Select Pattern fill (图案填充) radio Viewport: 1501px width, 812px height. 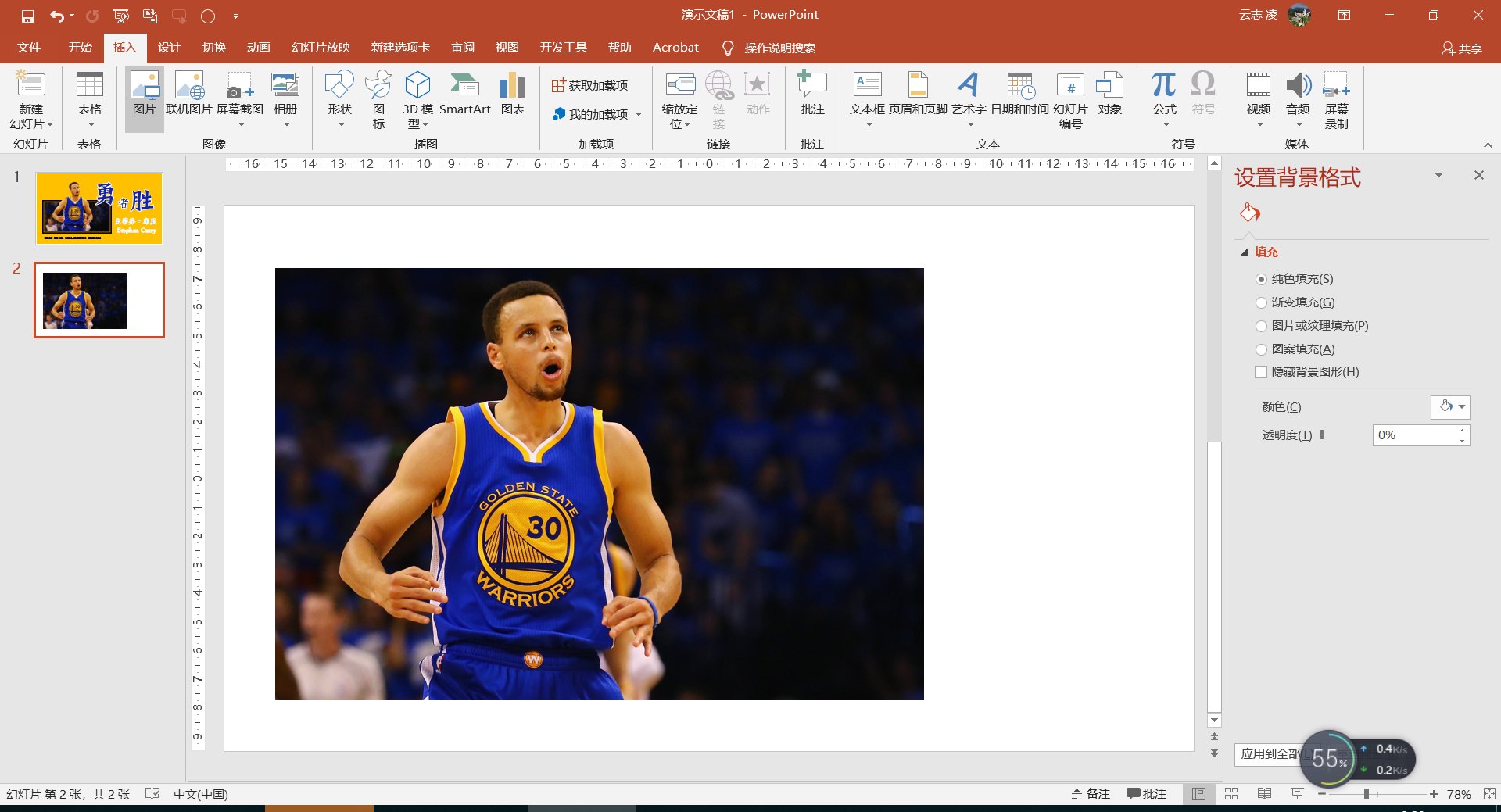[x=1261, y=349]
